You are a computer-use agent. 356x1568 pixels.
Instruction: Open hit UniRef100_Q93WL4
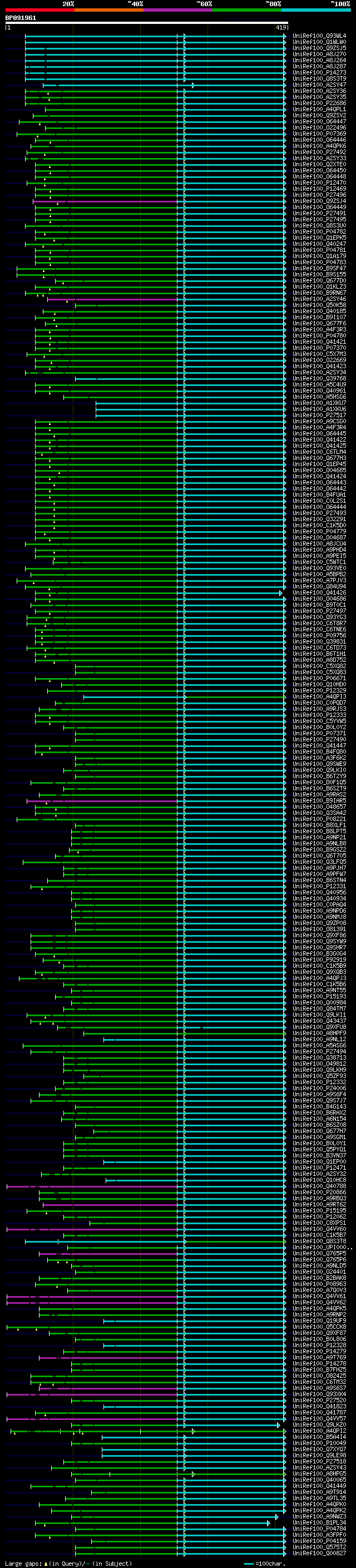click(x=319, y=36)
